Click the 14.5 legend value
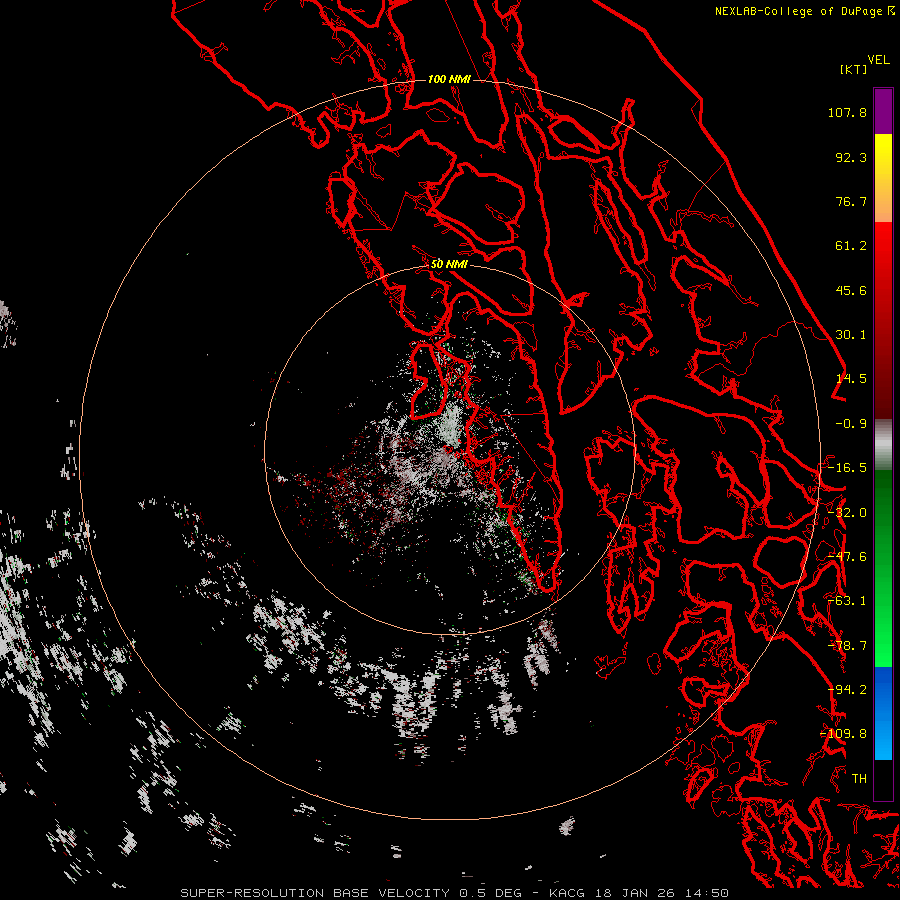 point(851,379)
